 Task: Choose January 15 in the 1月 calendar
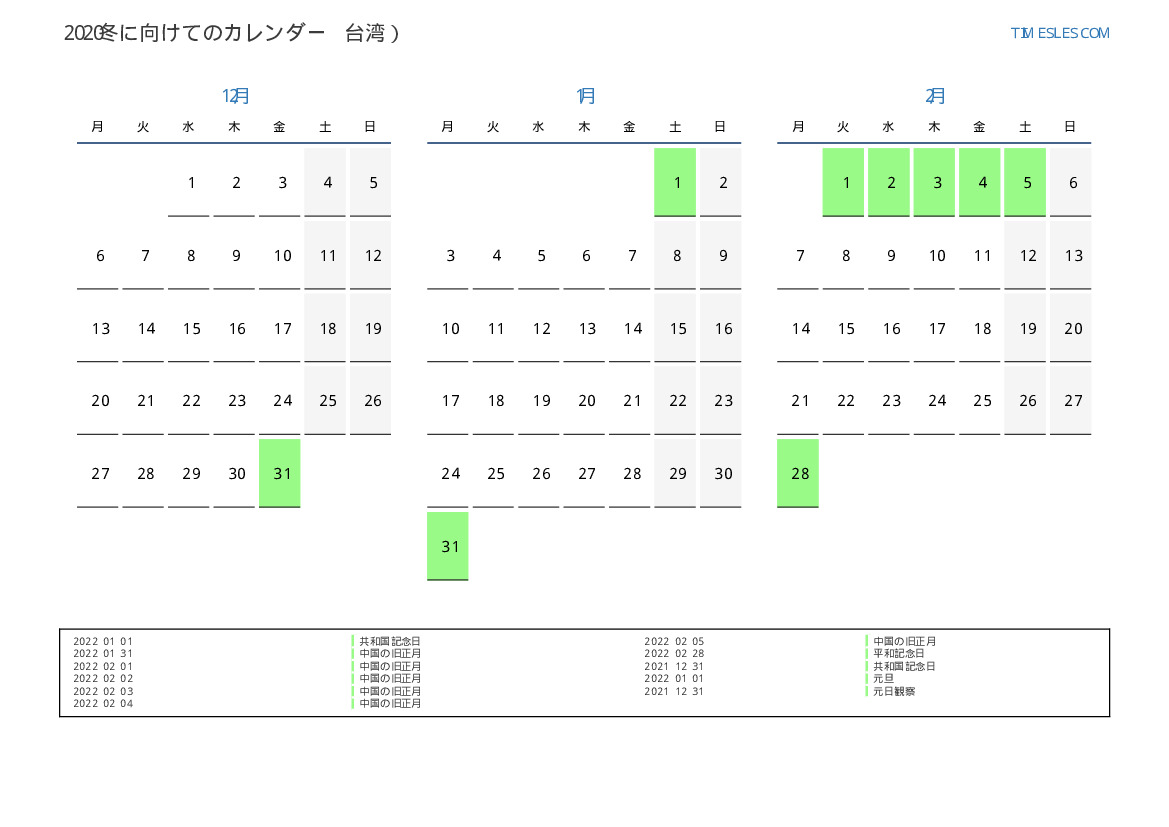pyautogui.click(x=675, y=328)
